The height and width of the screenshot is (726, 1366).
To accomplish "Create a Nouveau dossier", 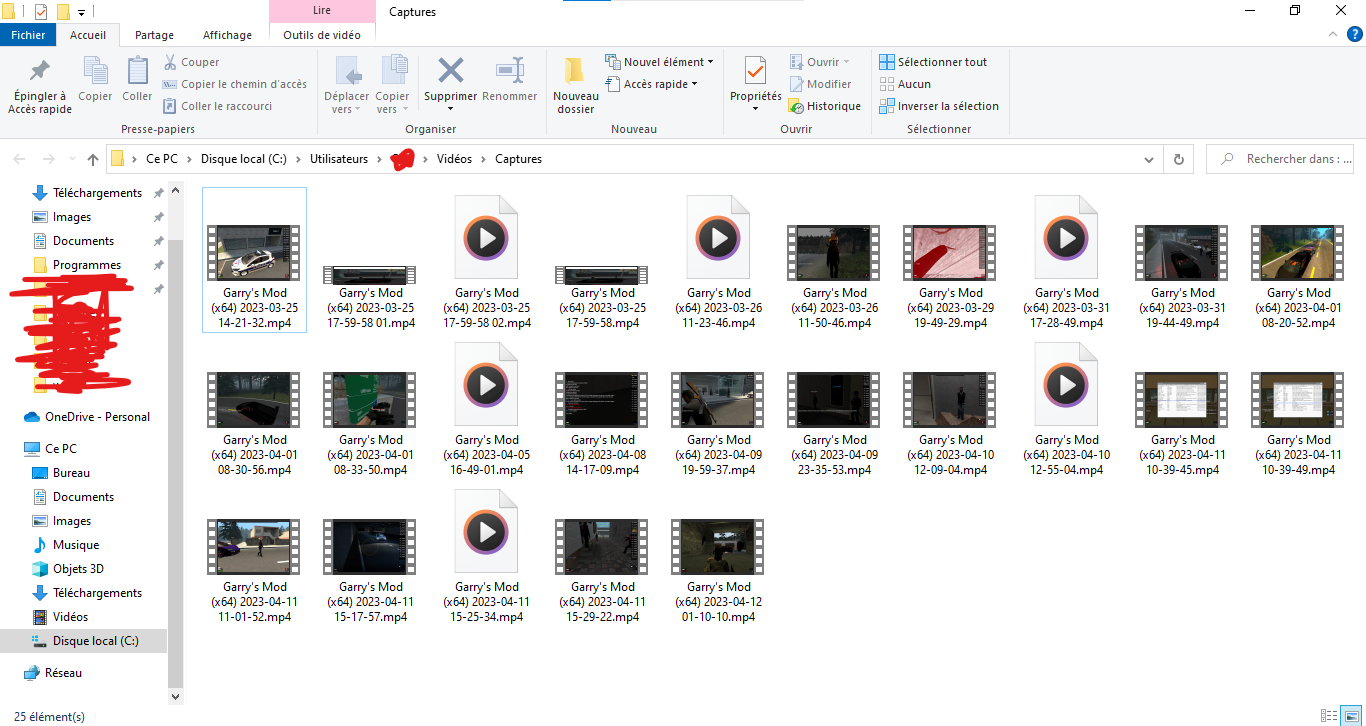I will click(x=575, y=85).
